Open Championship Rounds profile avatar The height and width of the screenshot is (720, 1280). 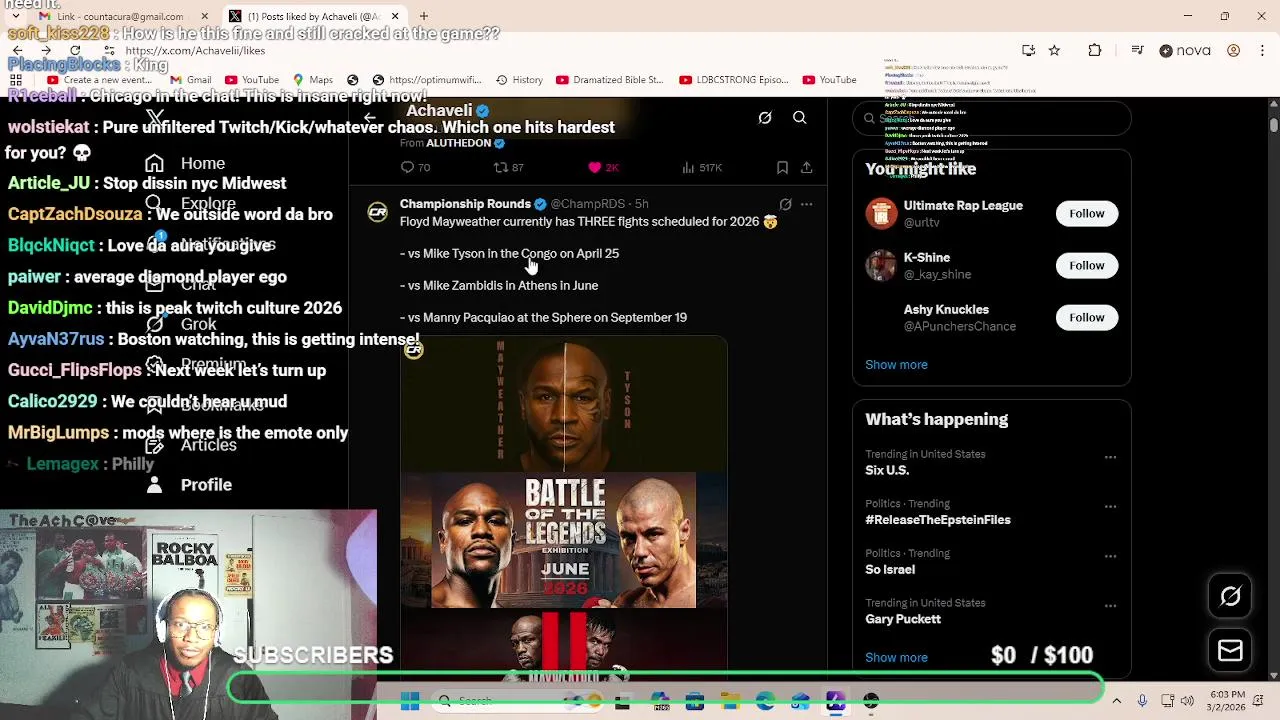pyautogui.click(x=377, y=212)
